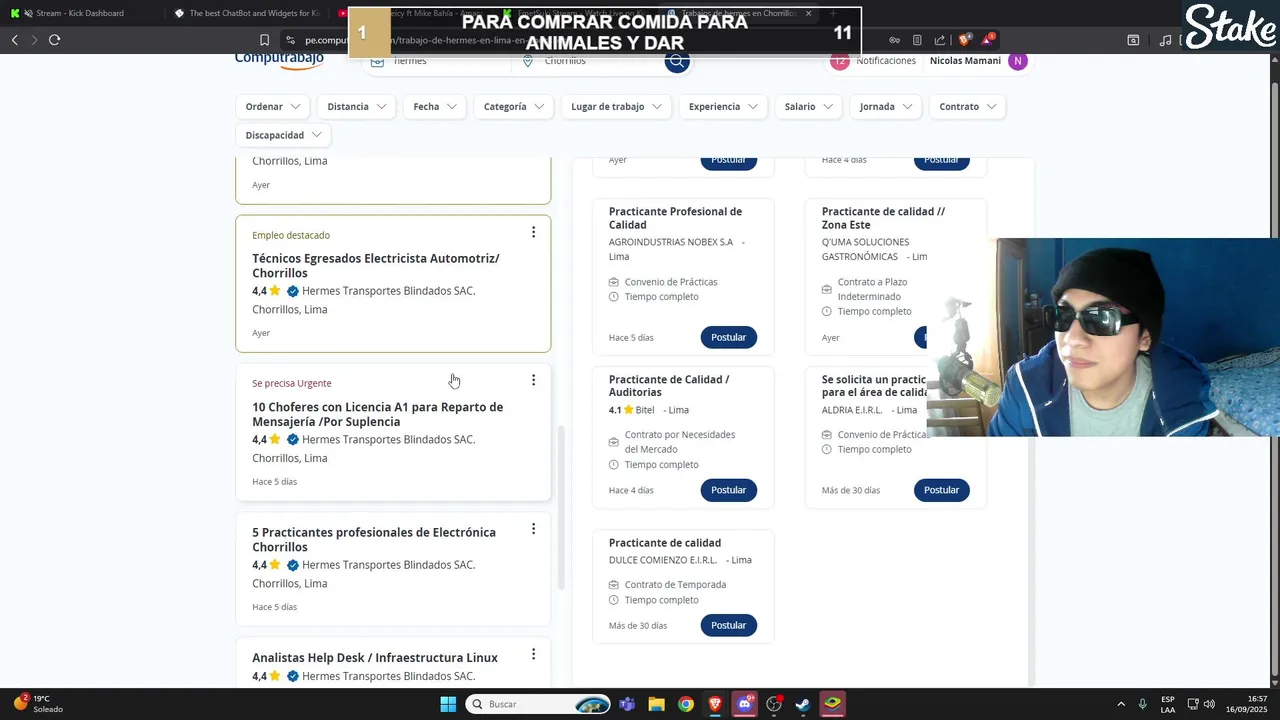This screenshot has width=1280, height=720.
Task: Open Practicante de calidad // Zona Este listing
Action: coord(883,218)
